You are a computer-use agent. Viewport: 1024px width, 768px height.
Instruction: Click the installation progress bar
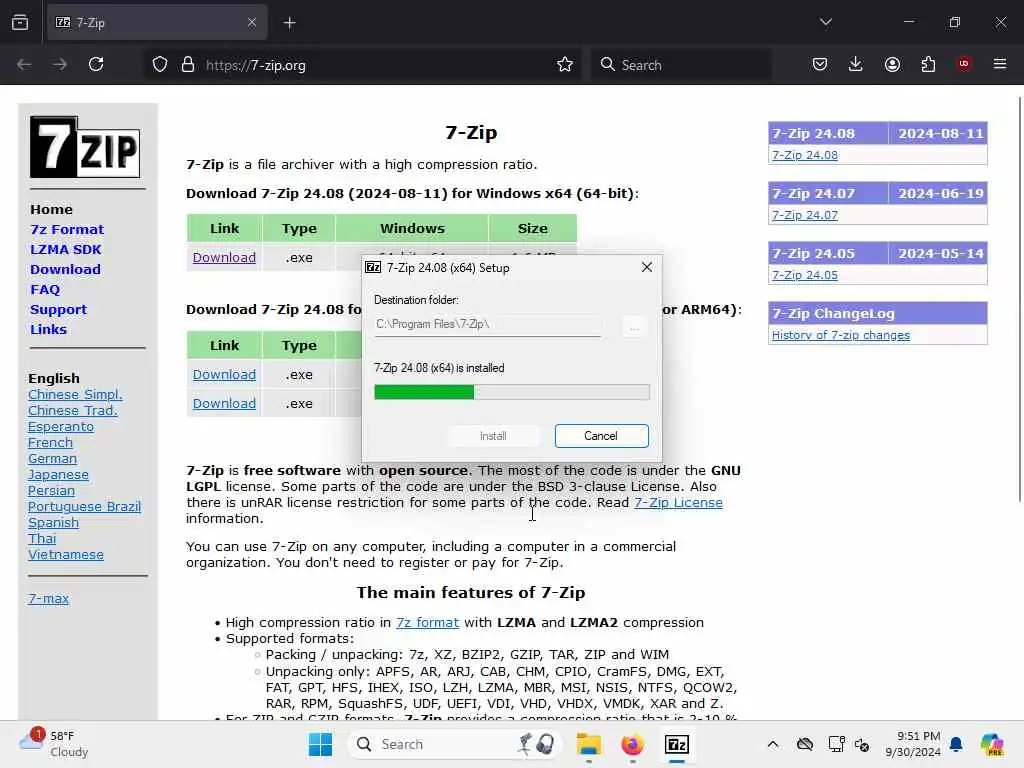click(511, 392)
